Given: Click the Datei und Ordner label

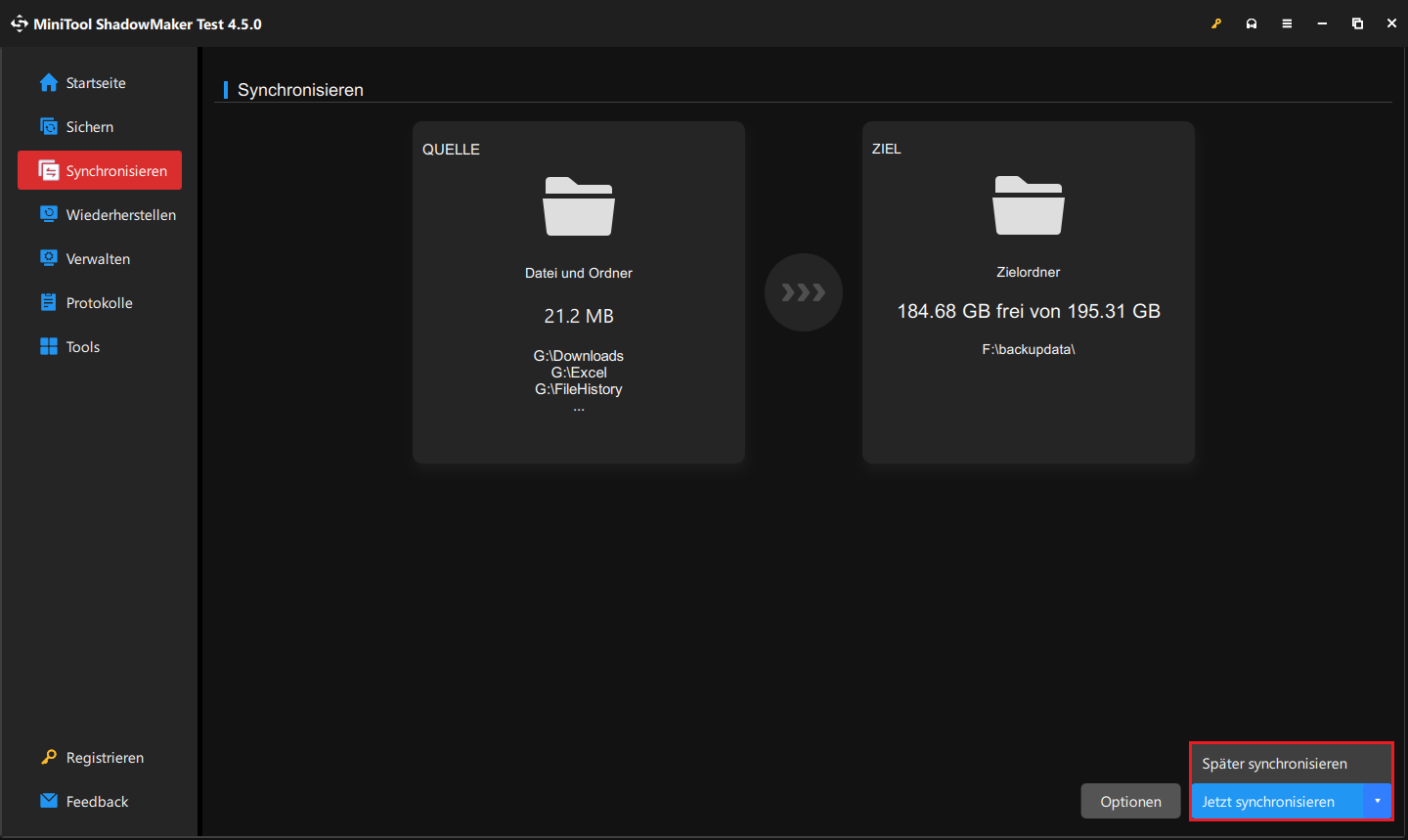Looking at the screenshot, I should [579, 273].
